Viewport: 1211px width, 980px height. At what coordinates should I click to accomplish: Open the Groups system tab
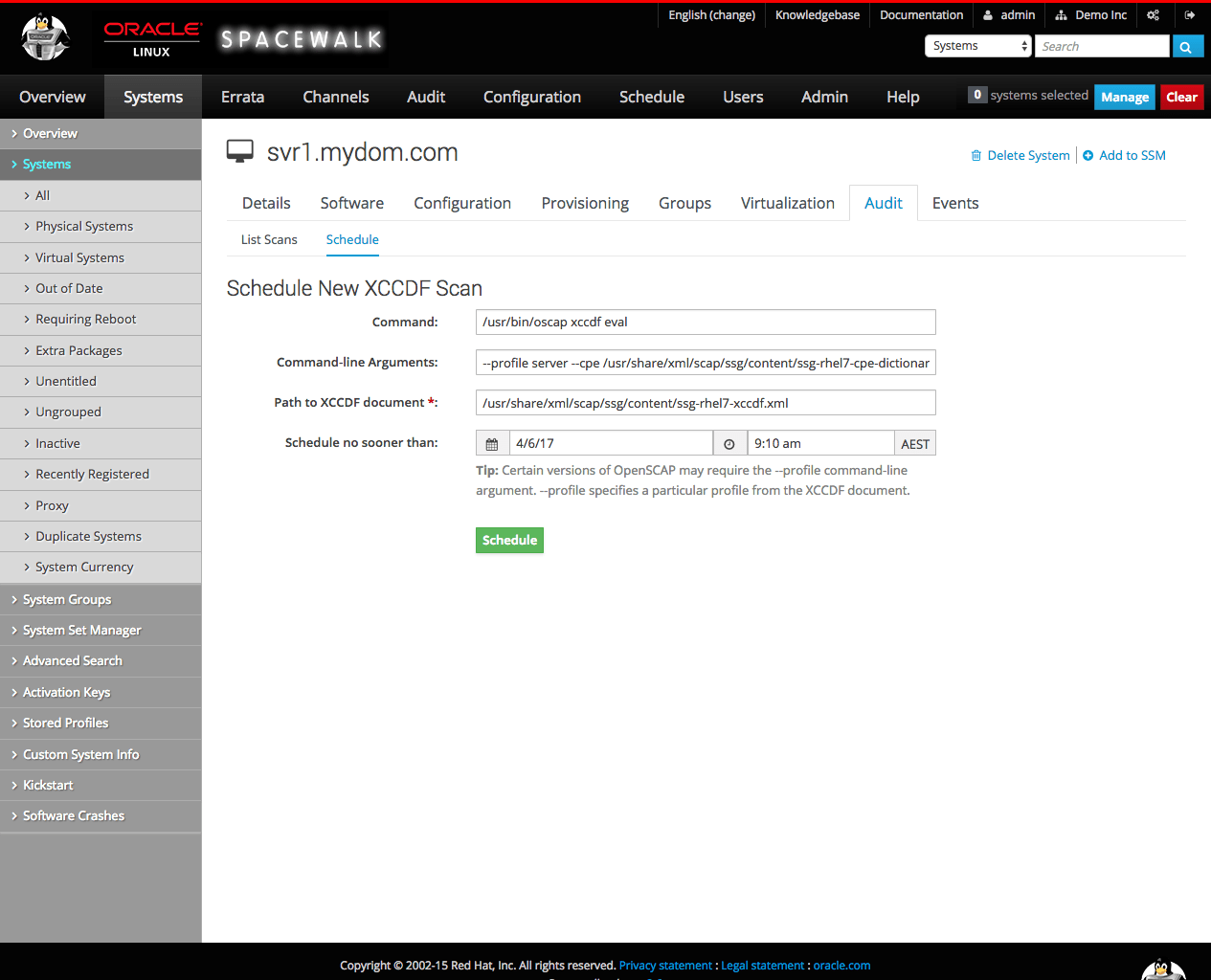(684, 203)
